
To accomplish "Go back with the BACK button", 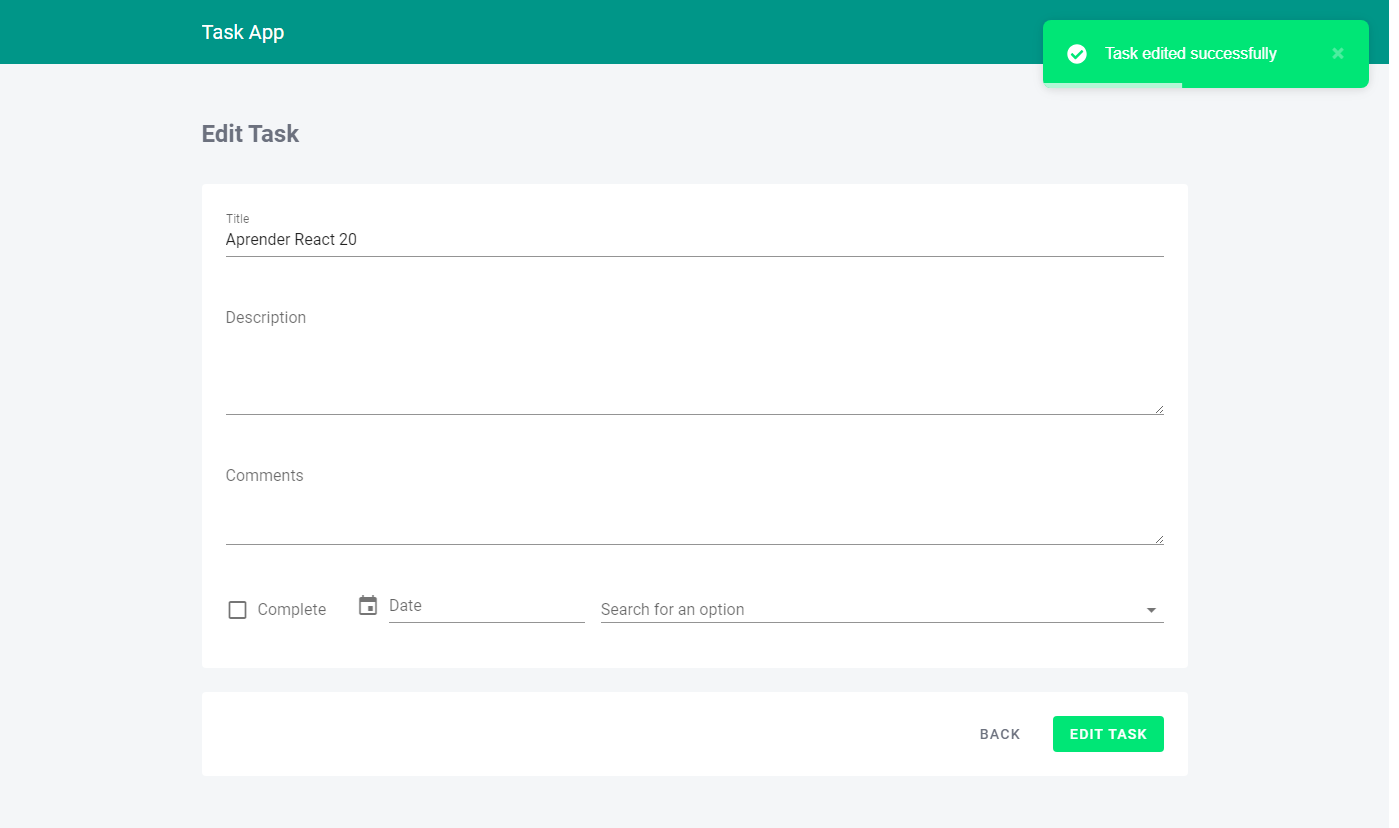I will click(1000, 734).
